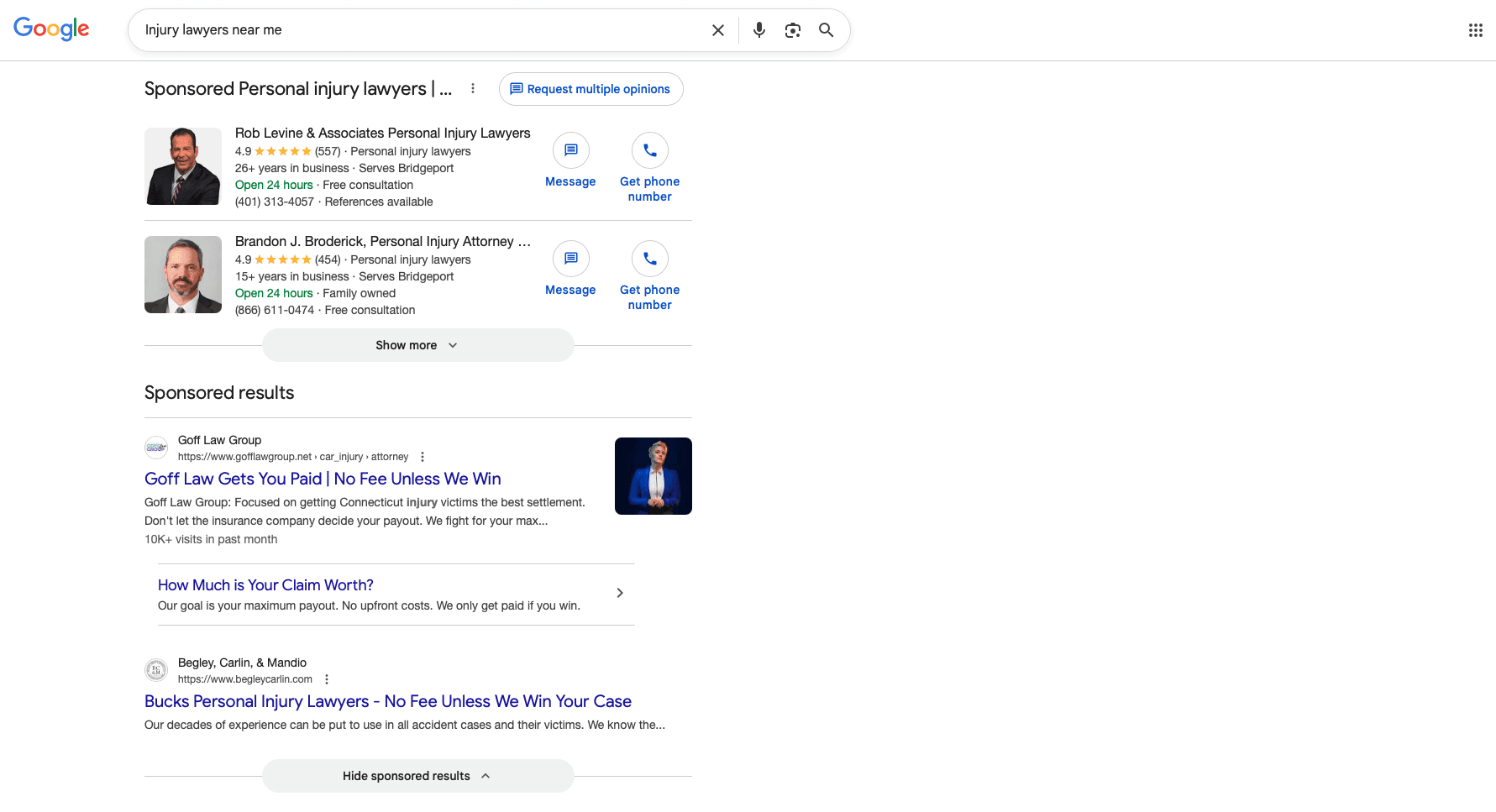Get phone number icon for Rob Levine

click(650, 150)
